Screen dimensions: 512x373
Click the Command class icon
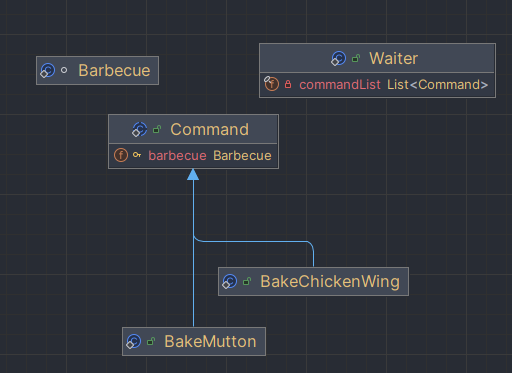(x=140, y=129)
